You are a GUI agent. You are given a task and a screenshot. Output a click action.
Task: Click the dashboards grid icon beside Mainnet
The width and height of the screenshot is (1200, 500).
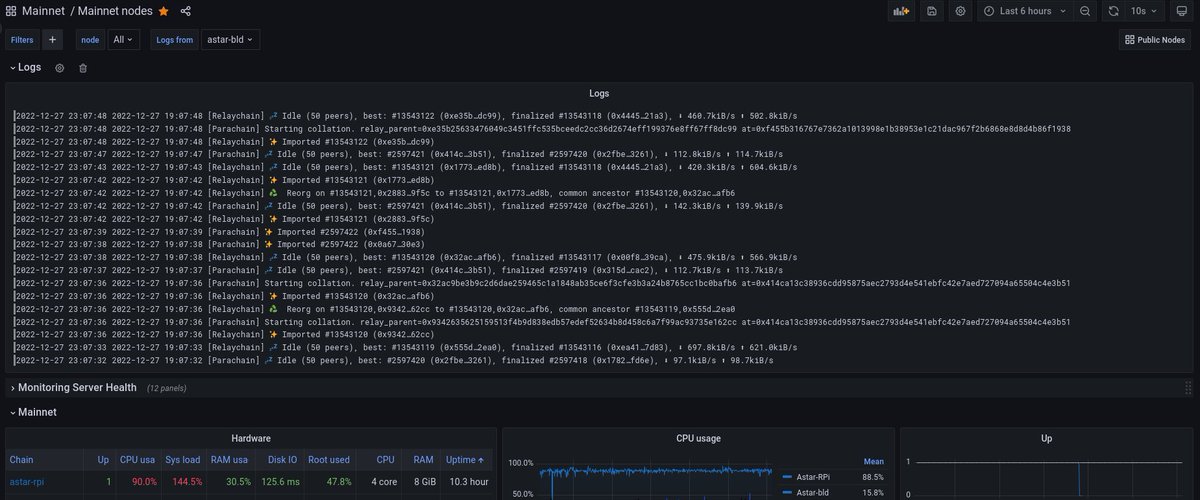12,11
